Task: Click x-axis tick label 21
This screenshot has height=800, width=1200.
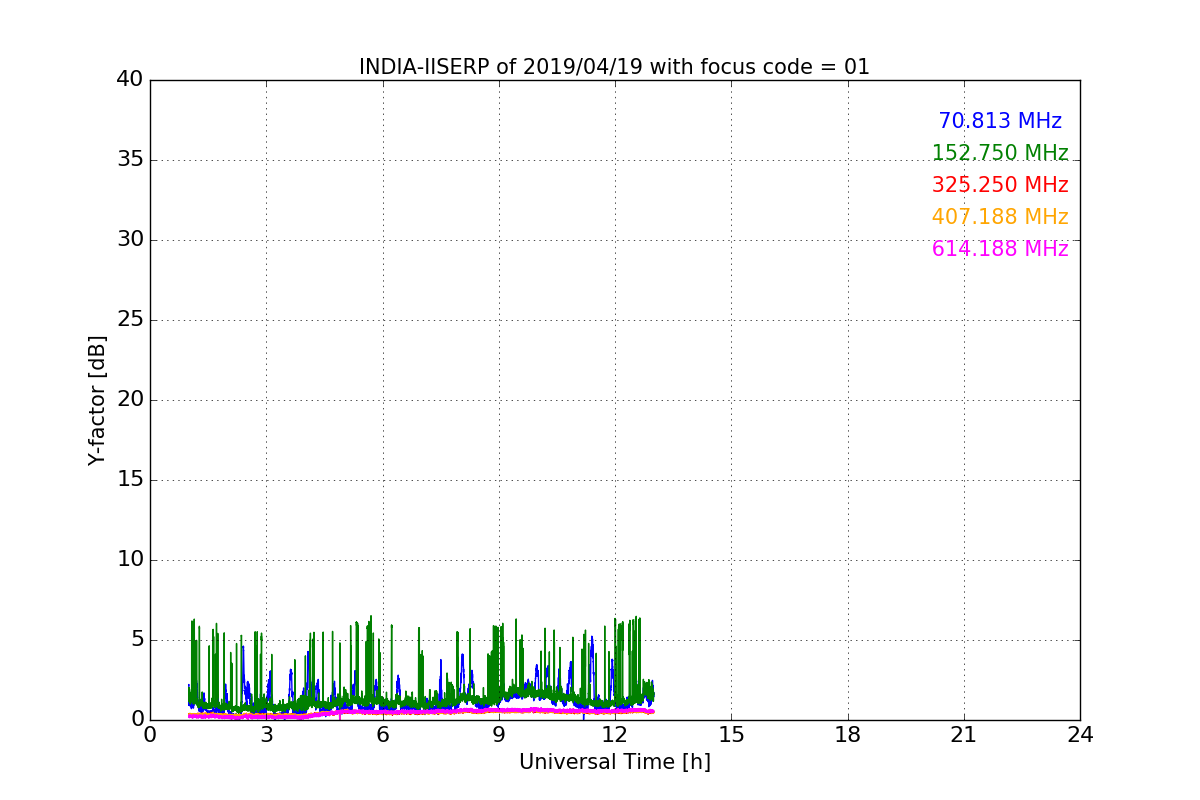Action: pyautogui.click(x=964, y=735)
